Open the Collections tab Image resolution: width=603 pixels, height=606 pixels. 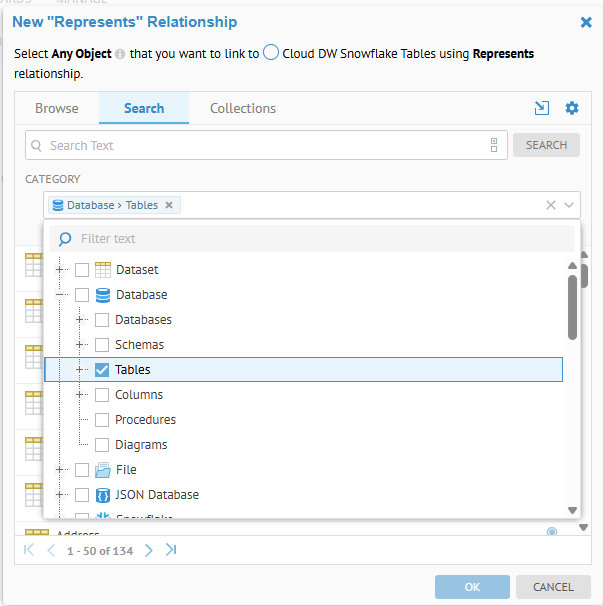click(x=243, y=108)
